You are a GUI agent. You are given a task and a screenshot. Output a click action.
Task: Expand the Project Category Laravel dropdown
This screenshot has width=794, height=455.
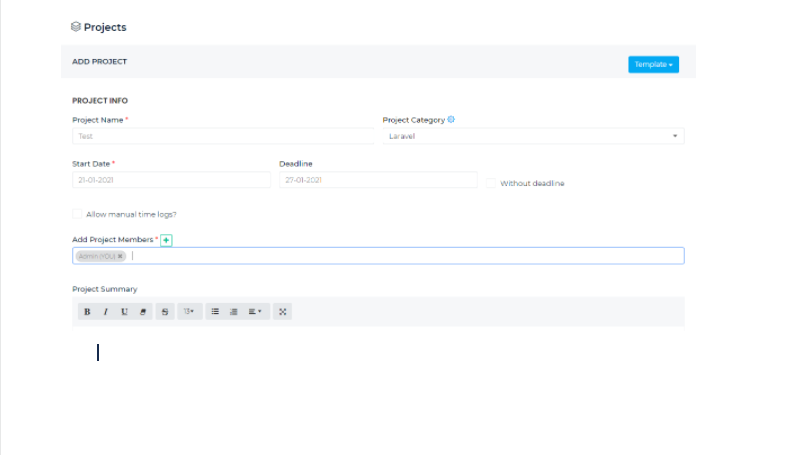pyautogui.click(x=533, y=136)
